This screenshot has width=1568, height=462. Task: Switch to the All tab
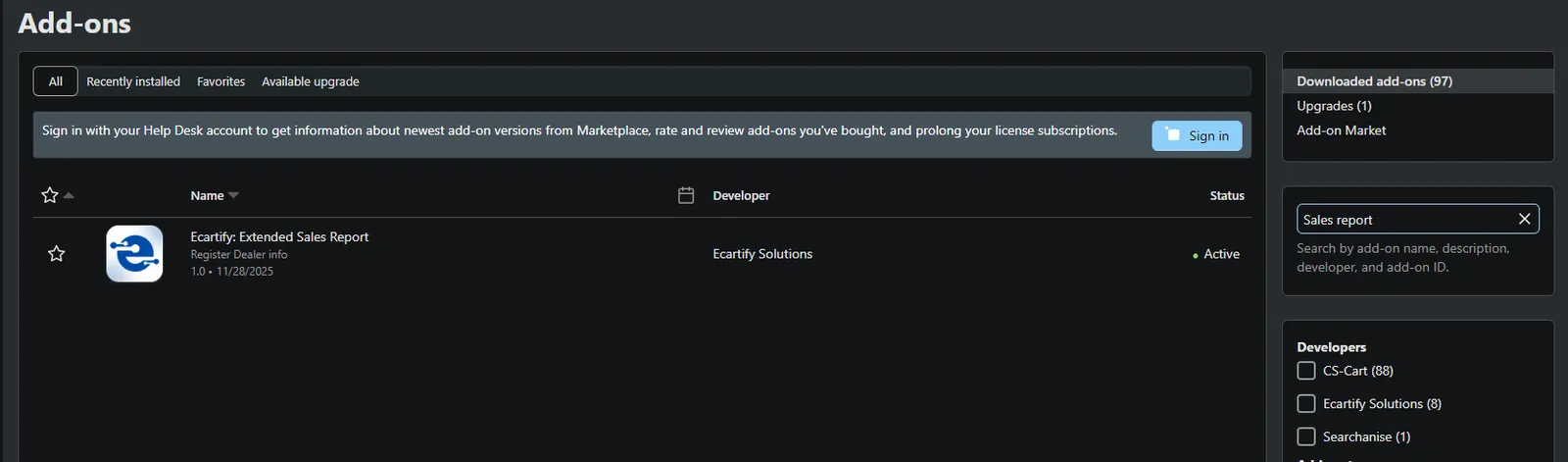coord(56,81)
